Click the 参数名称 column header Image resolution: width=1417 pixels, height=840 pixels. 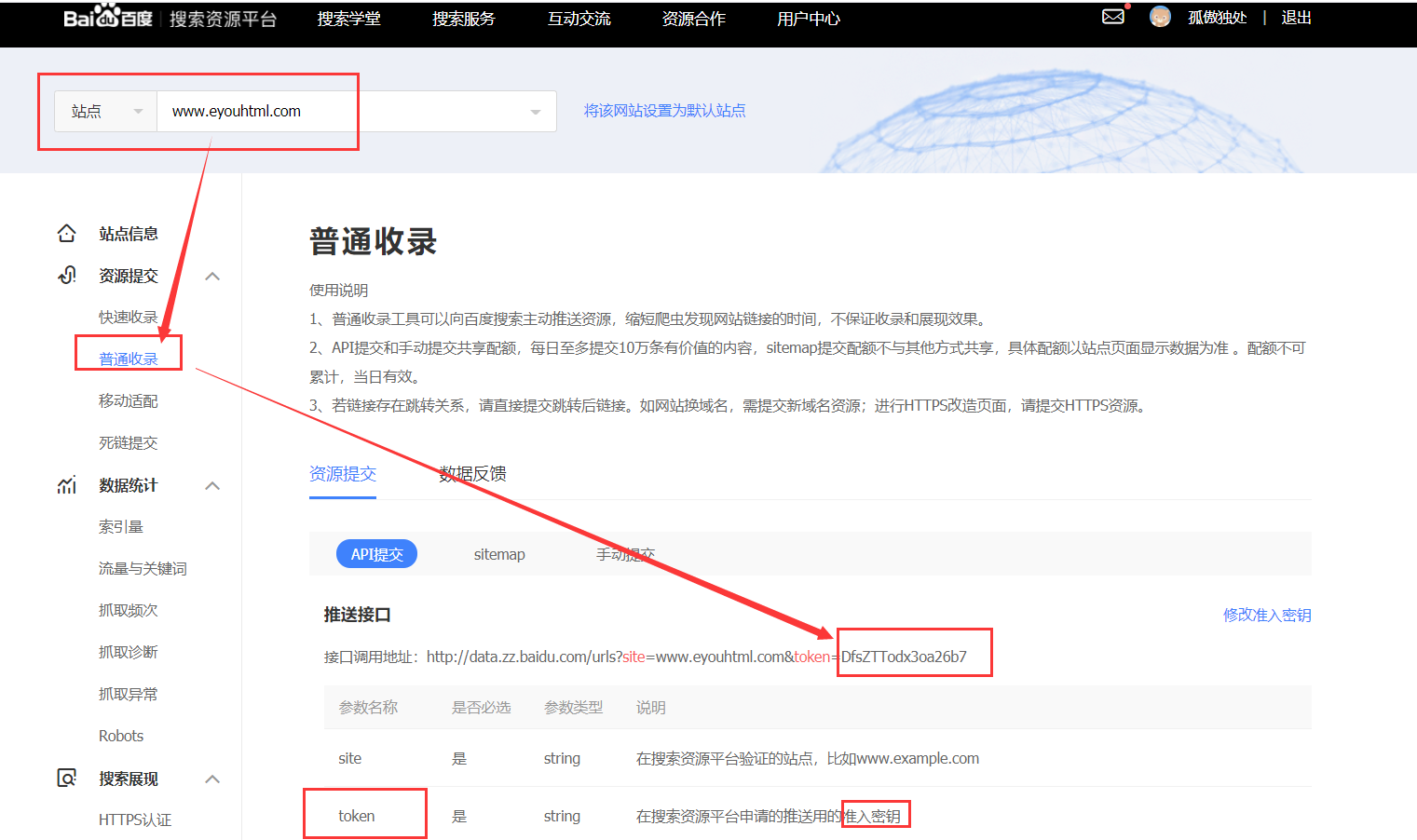[368, 708]
